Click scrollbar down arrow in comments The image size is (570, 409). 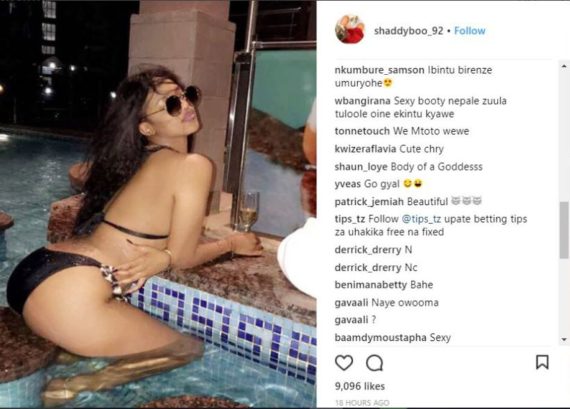coord(564,339)
